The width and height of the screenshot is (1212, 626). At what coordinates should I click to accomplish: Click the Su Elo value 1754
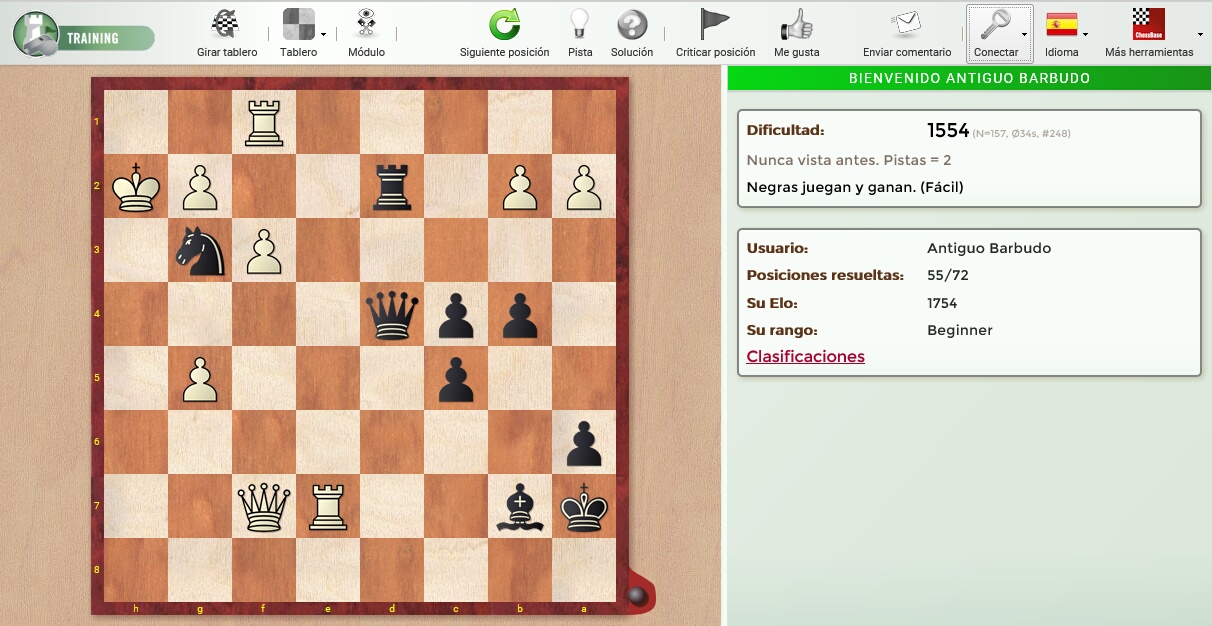pos(942,303)
